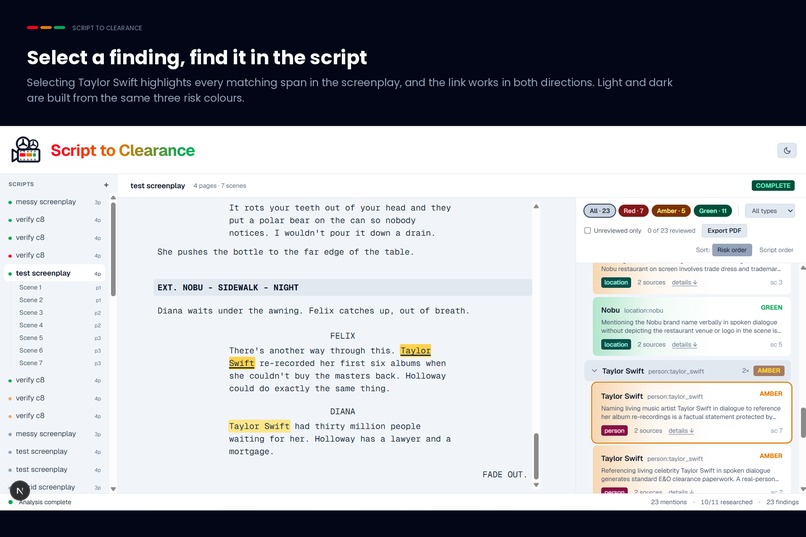This screenshot has height=537, width=806.
Task: Click underlined Taylor in FELIX's dialogue
Action: tap(415, 350)
